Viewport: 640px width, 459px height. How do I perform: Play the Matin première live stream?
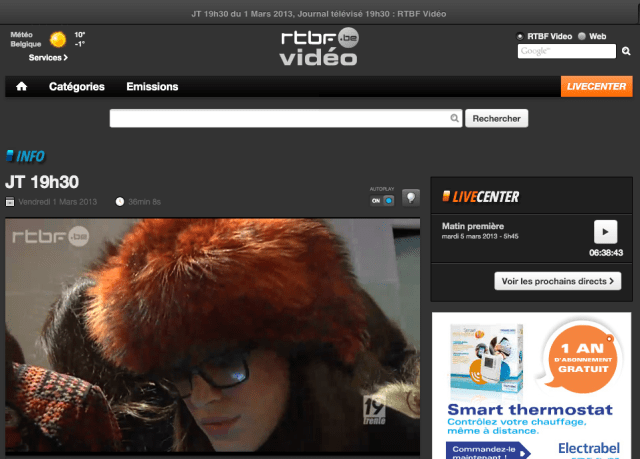point(605,231)
